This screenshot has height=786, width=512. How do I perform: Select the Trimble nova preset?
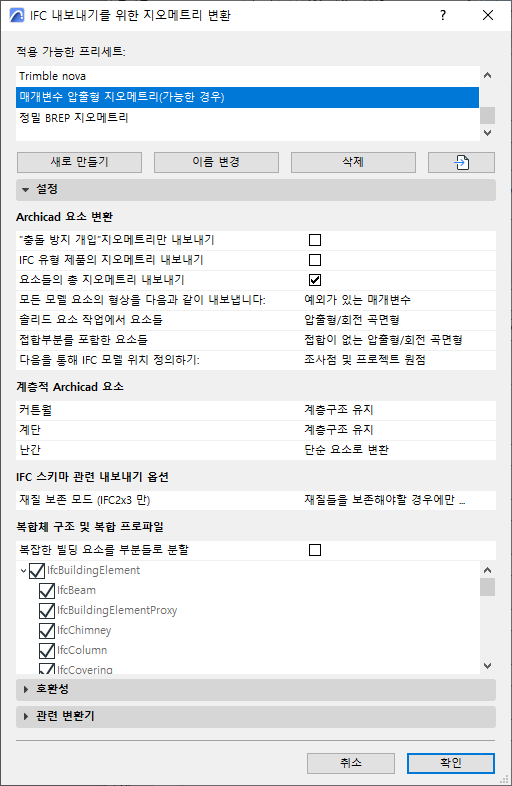coord(247,76)
